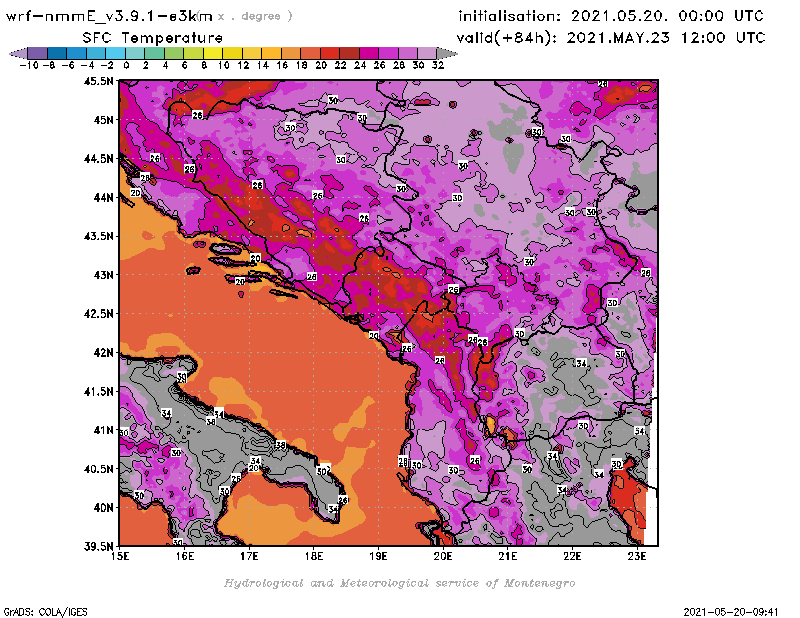This screenshot has height=618, width=800.
Task: Click the "22" legend tick label
Action: coord(340,65)
